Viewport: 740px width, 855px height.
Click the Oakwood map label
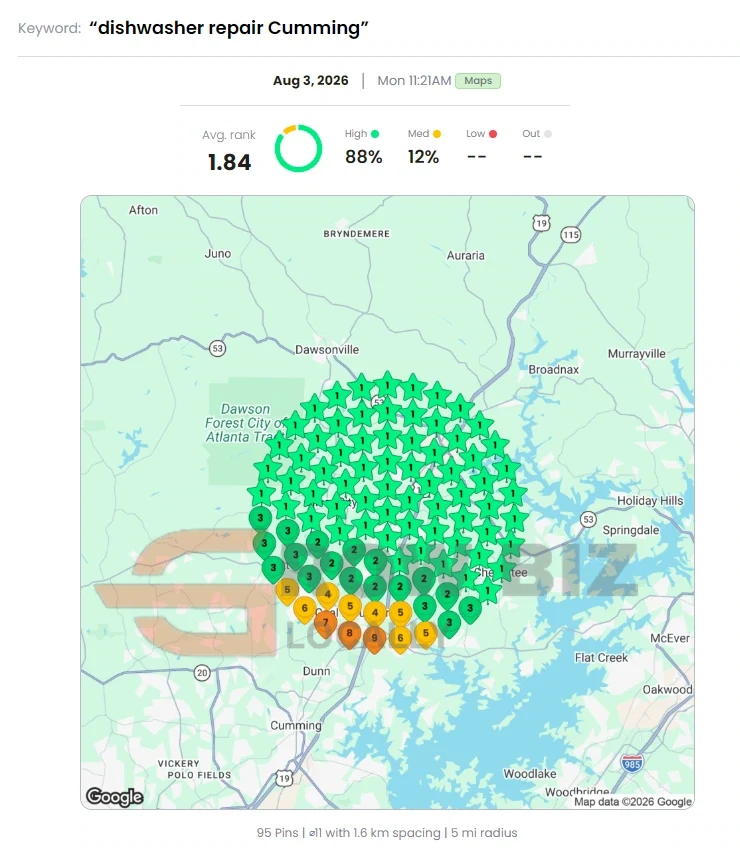coord(667,689)
